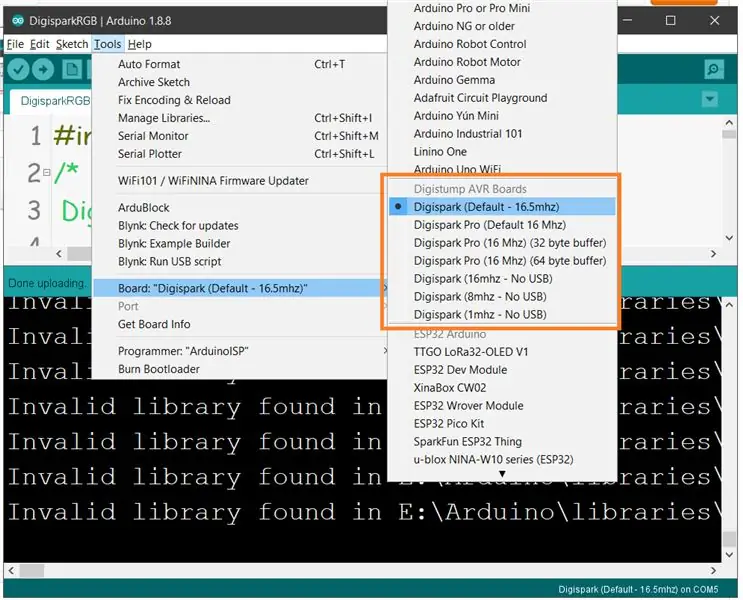Open Serial Plotter menu entry
The width and height of the screenshot is (743, 600).
[240, 154]
